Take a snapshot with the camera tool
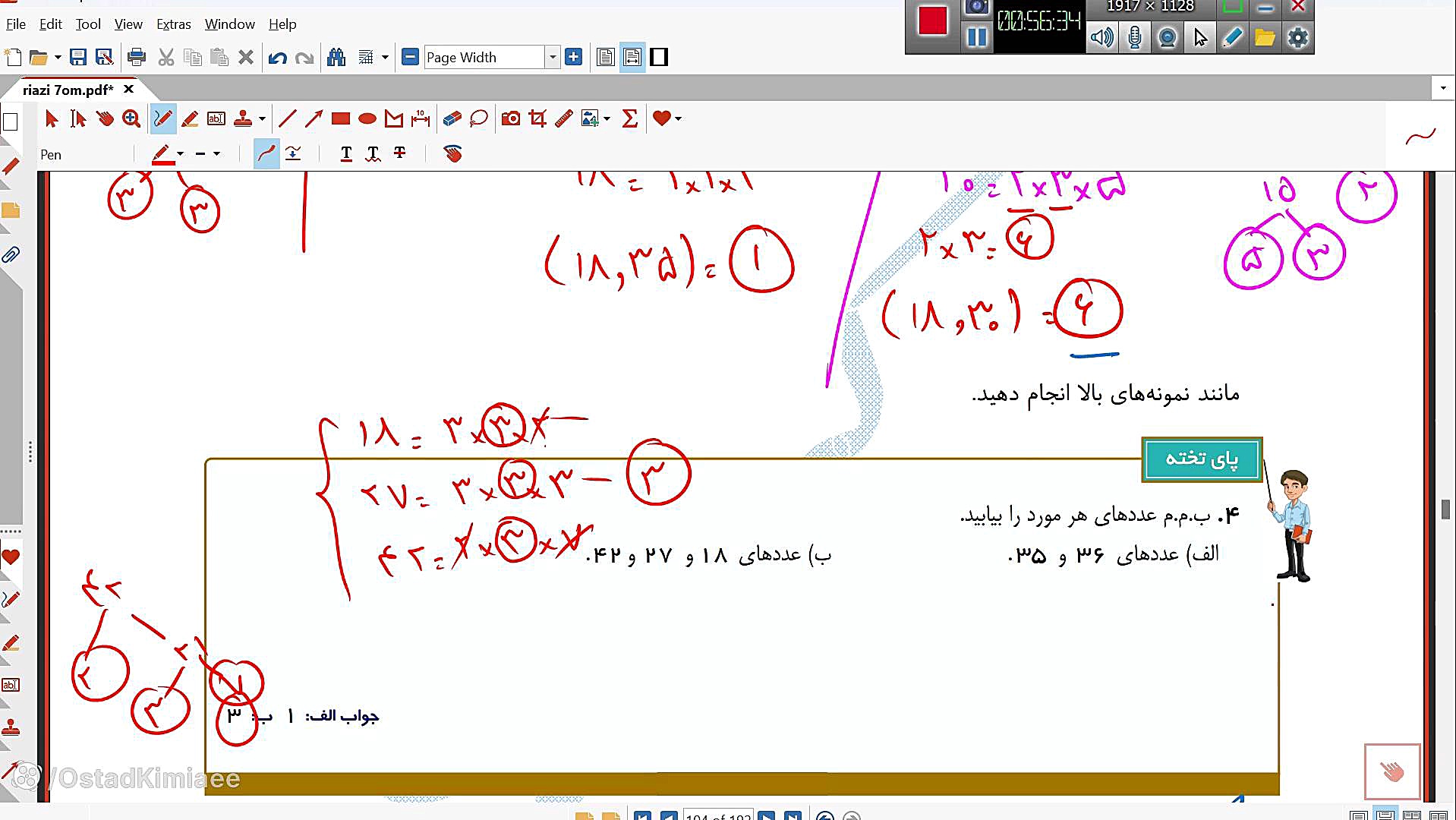This screenshot has width=1456, height=820. click(511, 118)
